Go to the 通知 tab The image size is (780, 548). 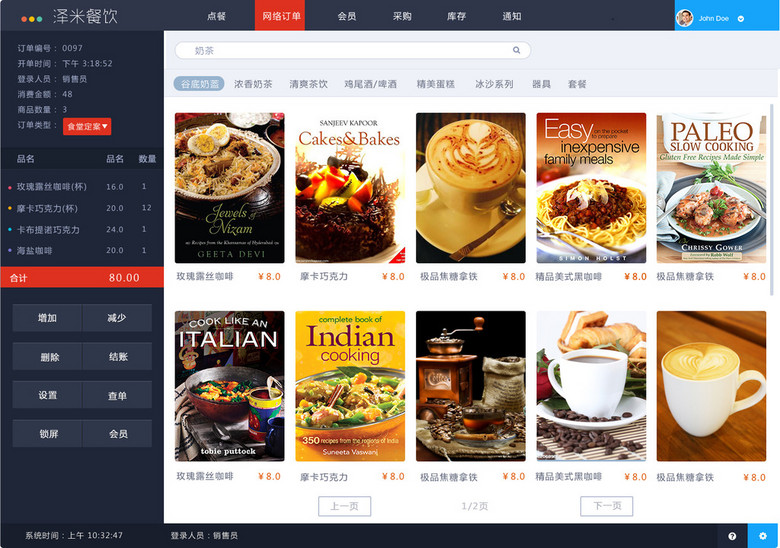[511, 16]
